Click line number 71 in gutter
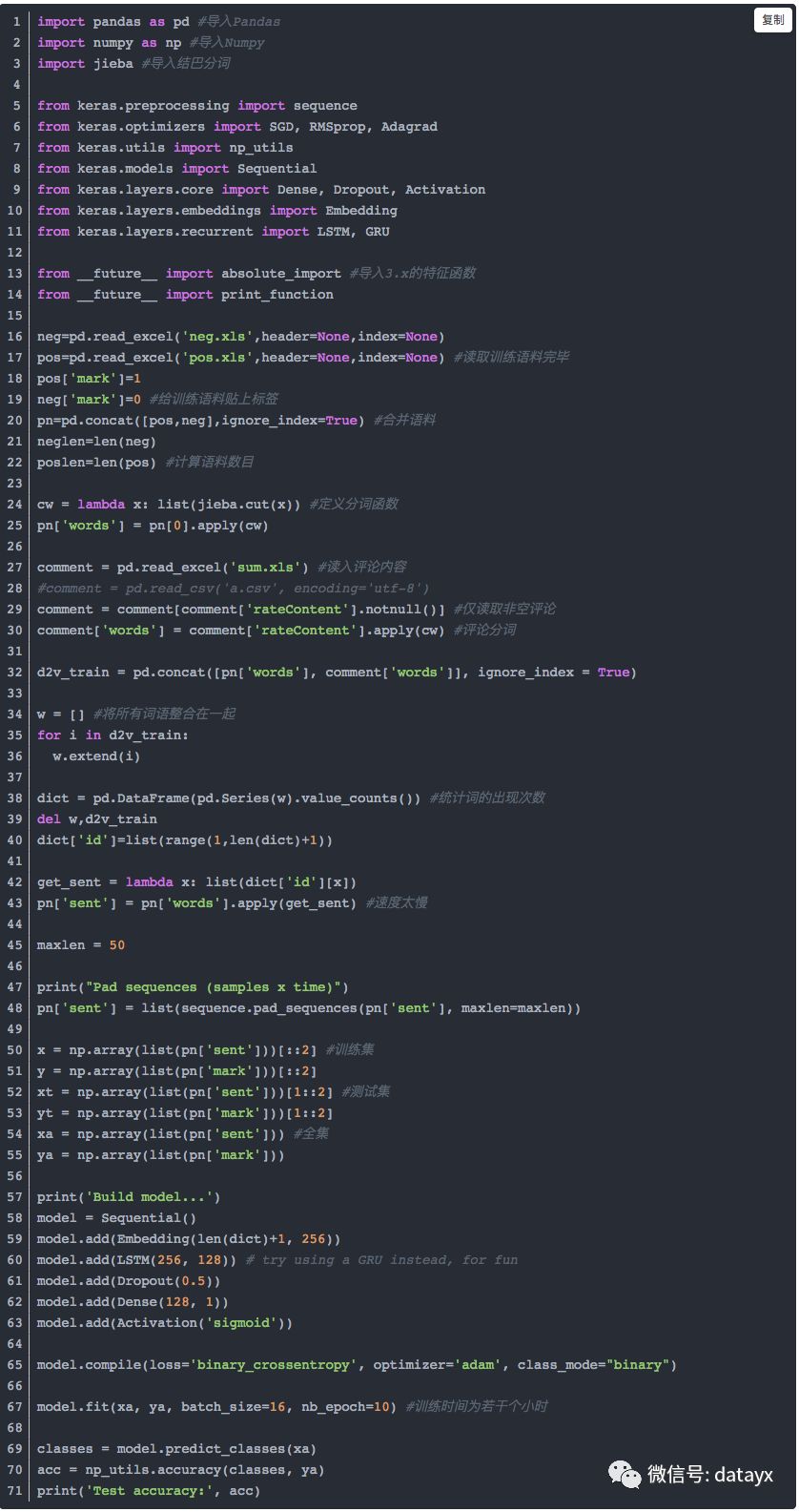 [14, 1490]
